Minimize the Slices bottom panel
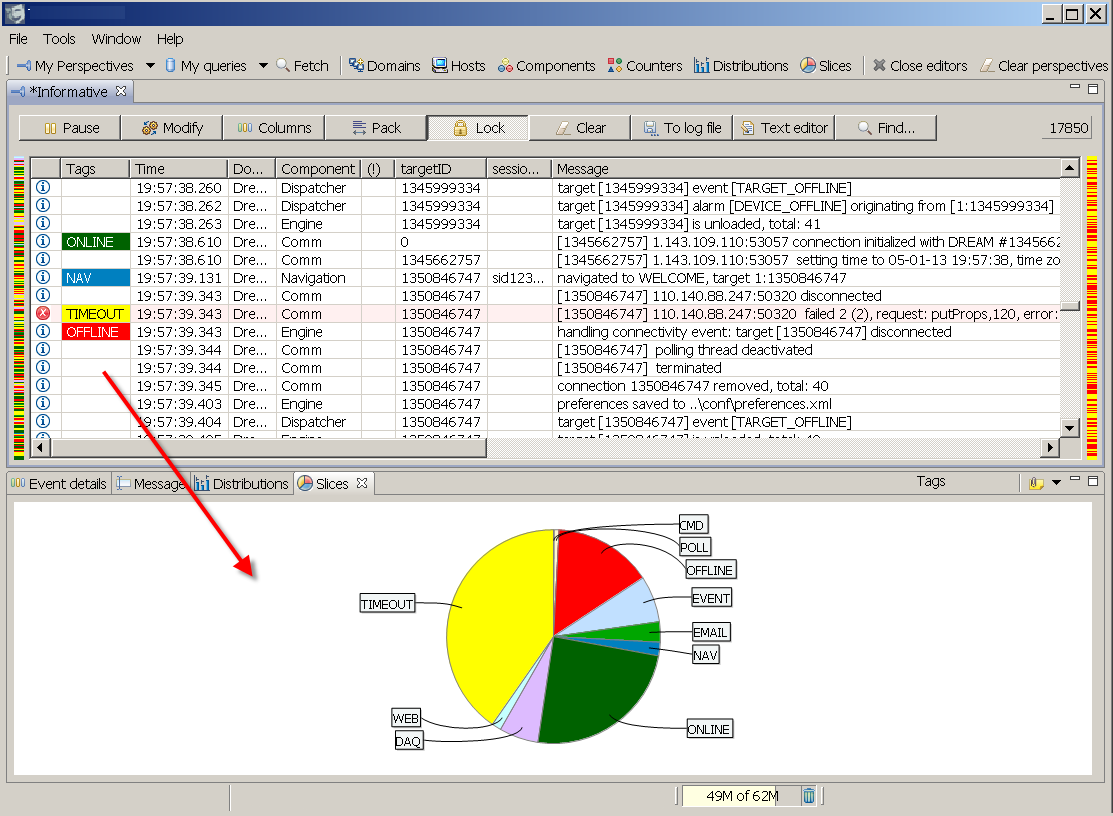 [1075, 479]
